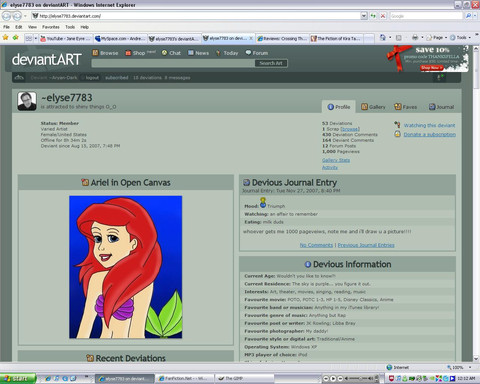Open Browse in the deviantART navigation
The image size is (480, 384).
(x=105, y=53)
